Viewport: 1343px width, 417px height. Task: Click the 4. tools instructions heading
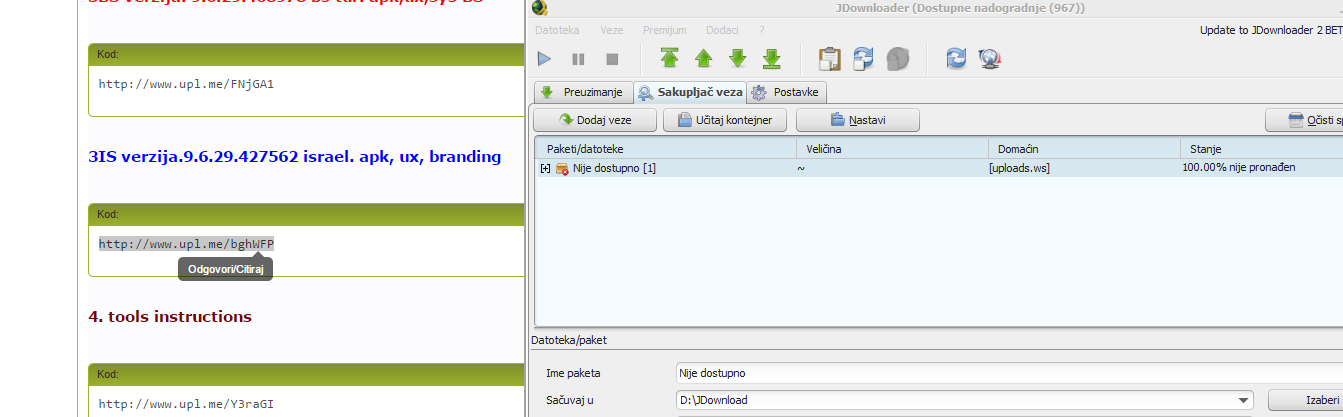[170, 316]
